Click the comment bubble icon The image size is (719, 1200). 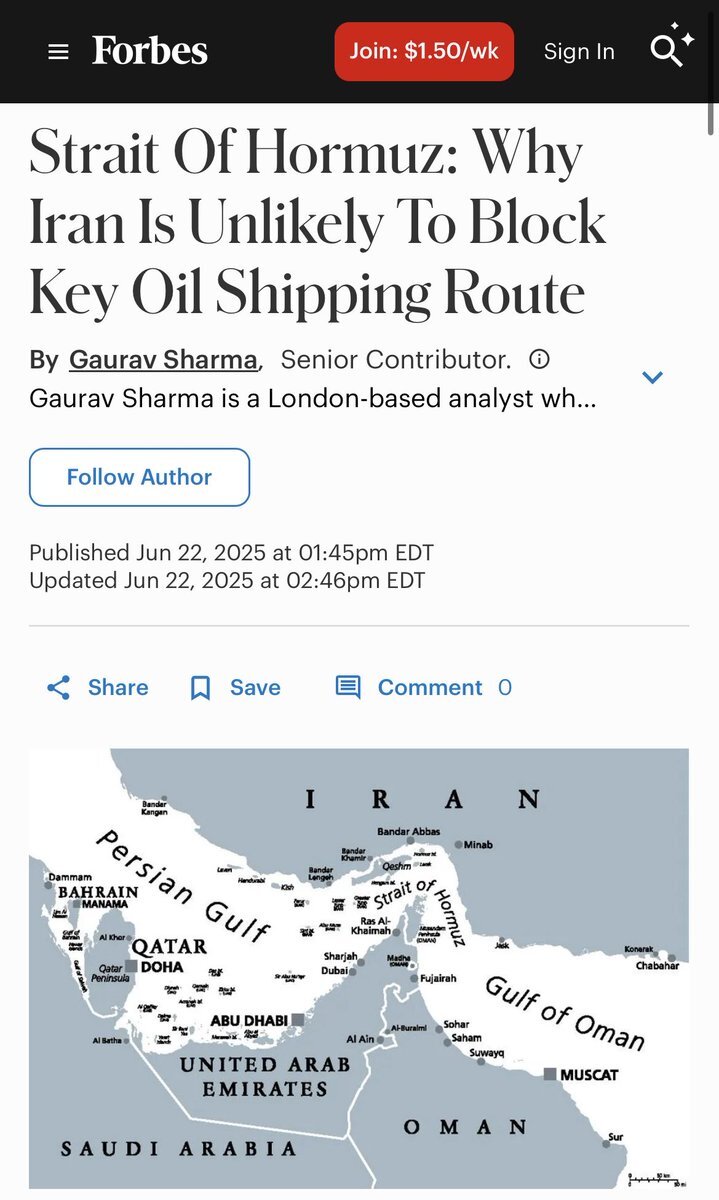(348, 688)
